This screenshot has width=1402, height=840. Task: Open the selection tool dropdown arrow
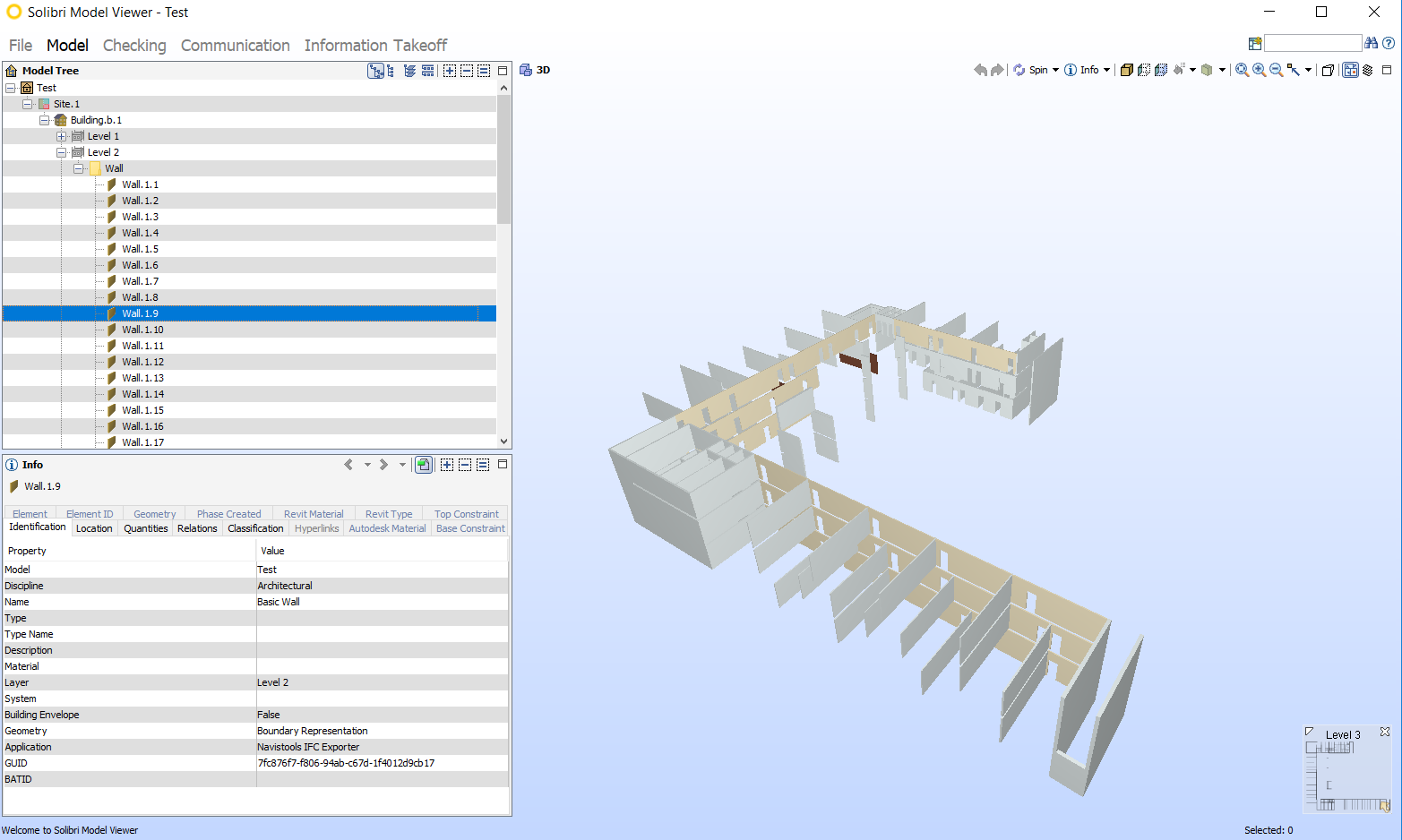[1308, 69]
